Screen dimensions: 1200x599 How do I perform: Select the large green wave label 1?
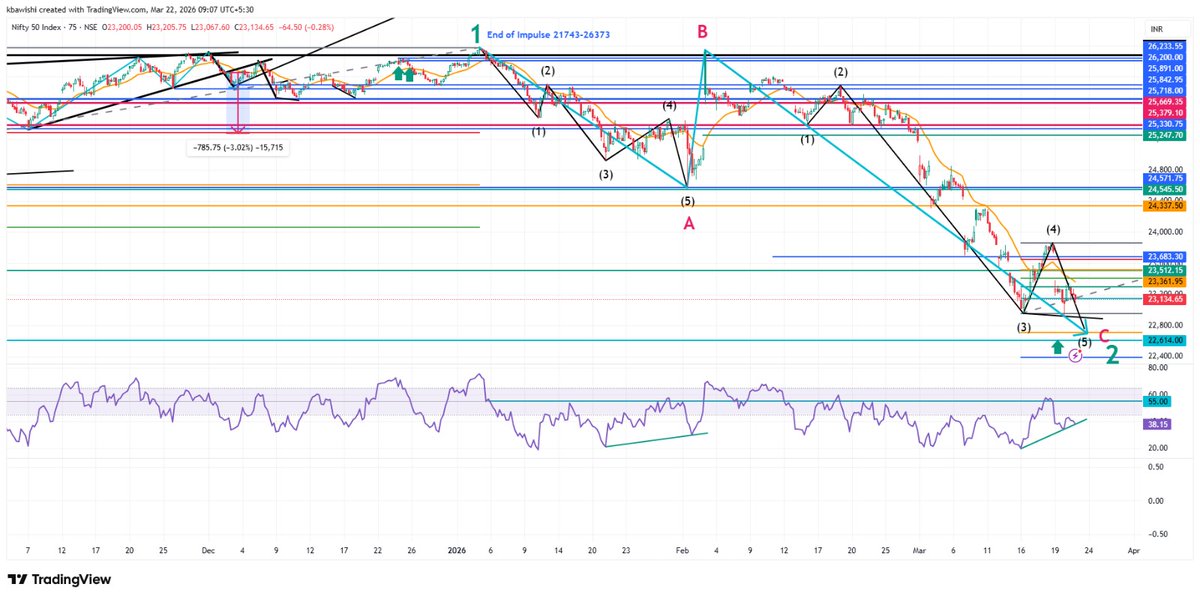(476, 34)
